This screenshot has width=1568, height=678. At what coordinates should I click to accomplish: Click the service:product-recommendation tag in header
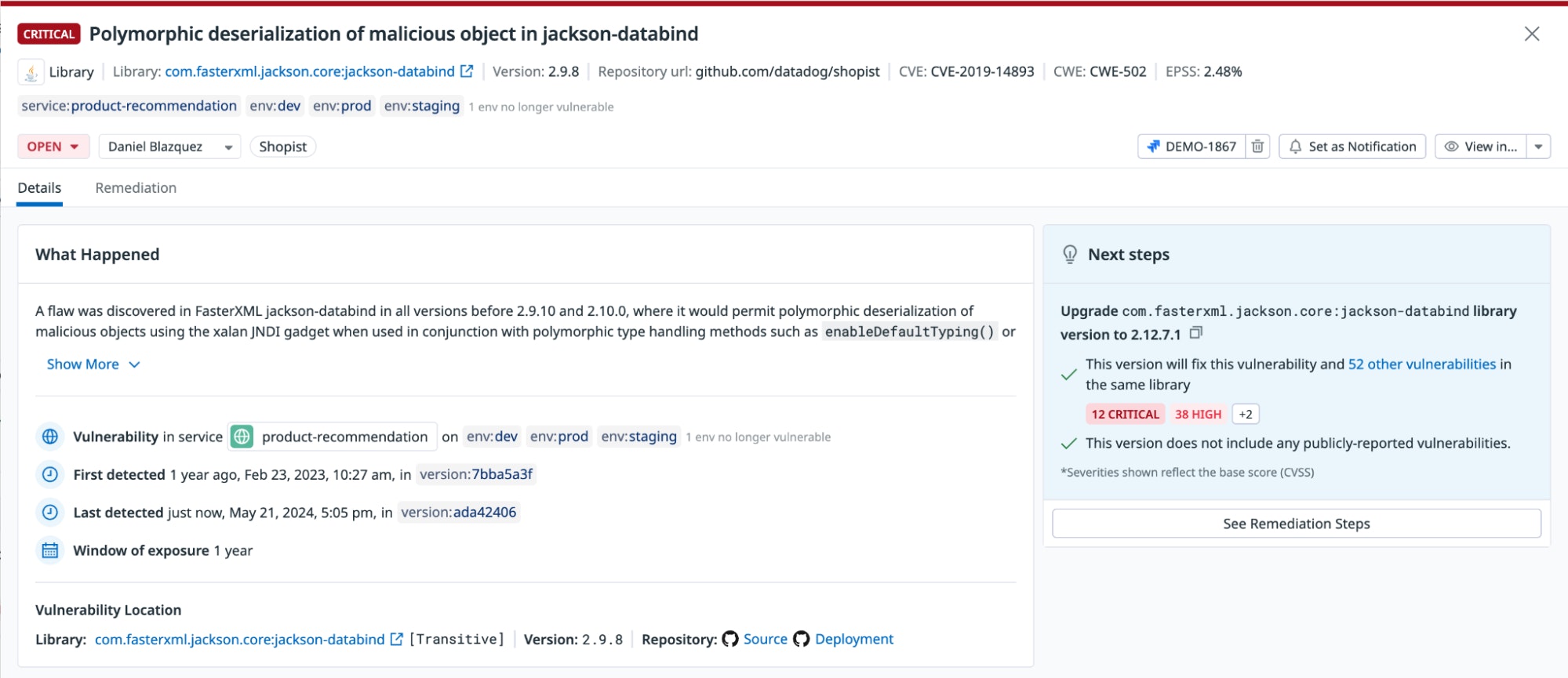[x=129, y=106]
